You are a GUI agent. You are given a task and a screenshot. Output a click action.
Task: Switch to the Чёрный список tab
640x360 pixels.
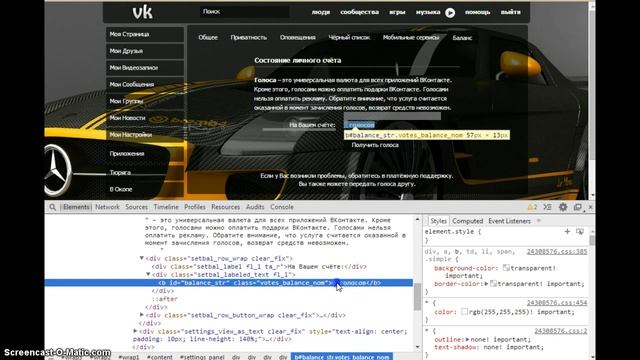[349, 38]
